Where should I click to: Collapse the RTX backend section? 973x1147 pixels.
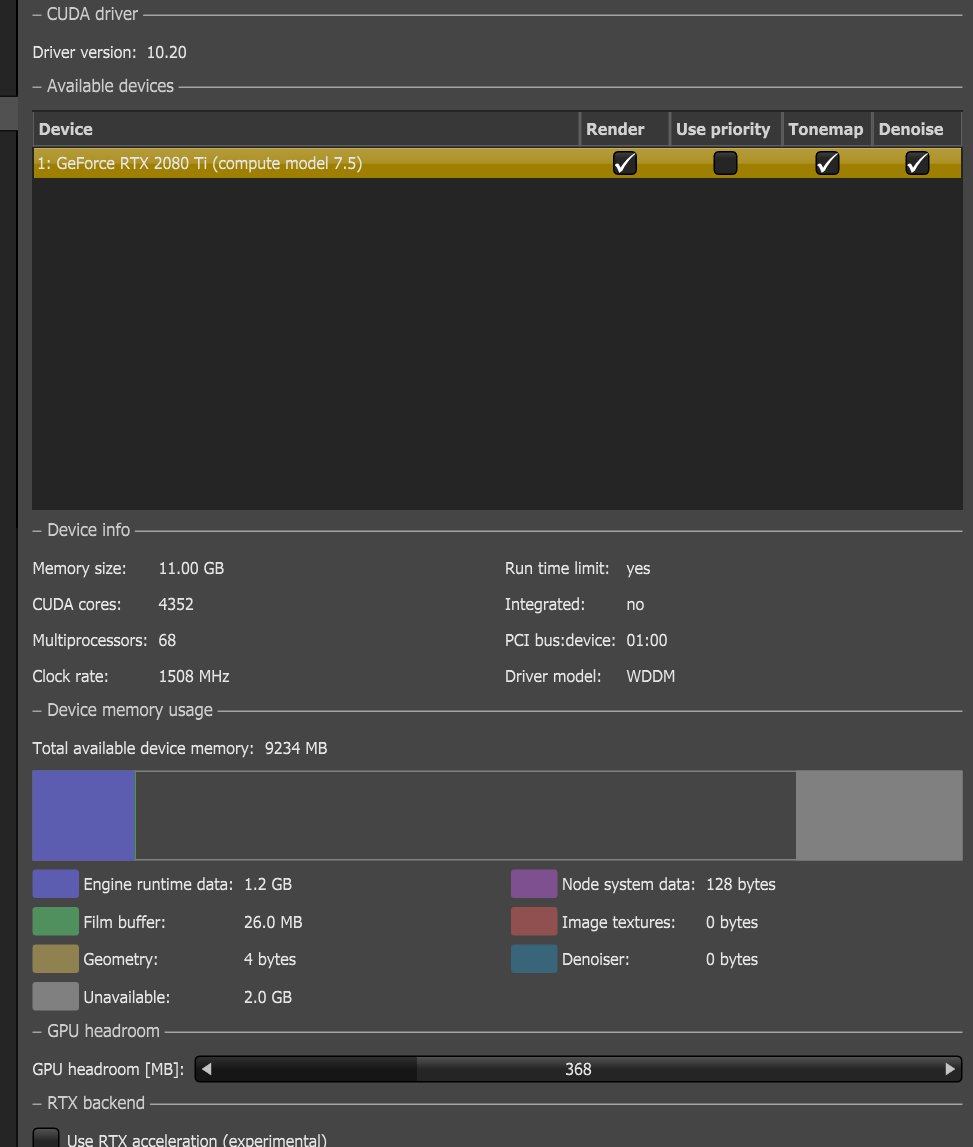click(37, 1103)
